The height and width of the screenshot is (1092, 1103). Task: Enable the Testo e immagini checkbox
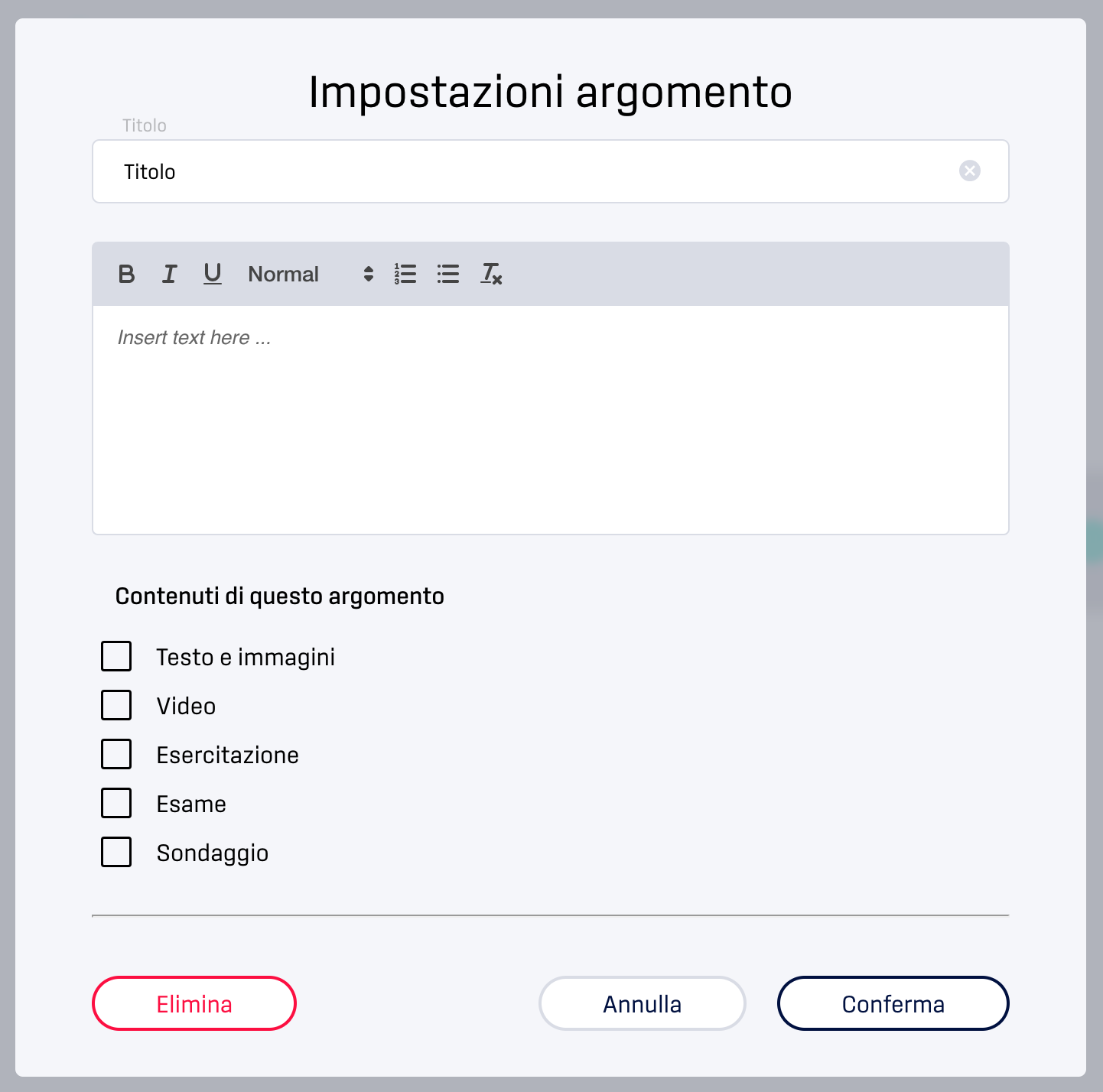(116, 656)
